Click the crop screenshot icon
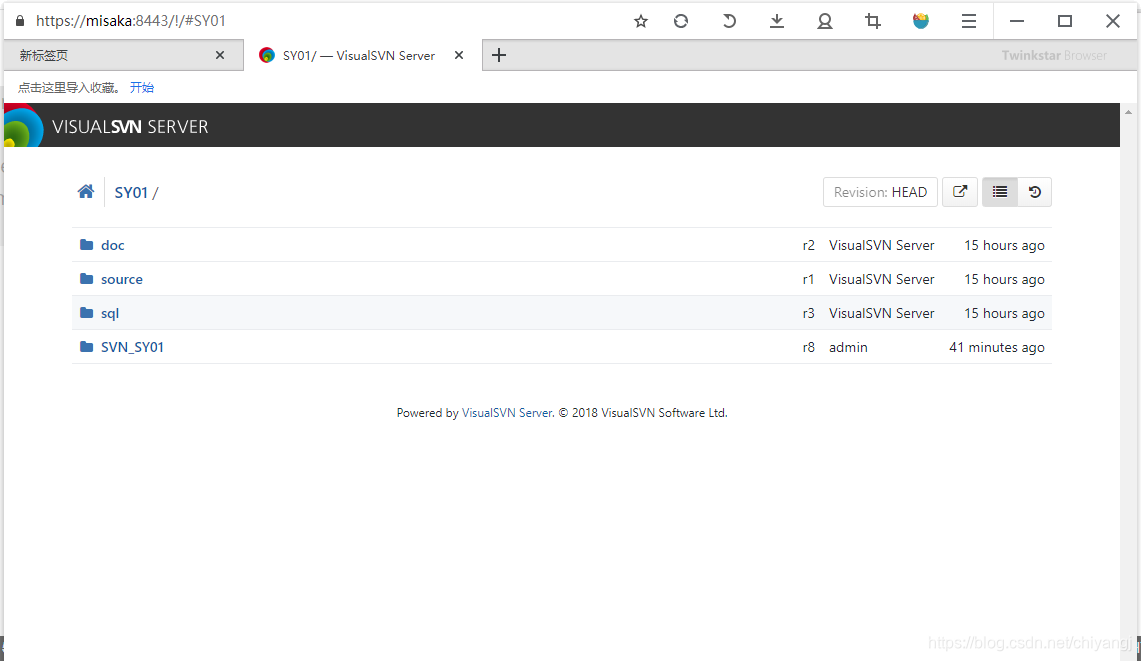 tap(872, 21)
